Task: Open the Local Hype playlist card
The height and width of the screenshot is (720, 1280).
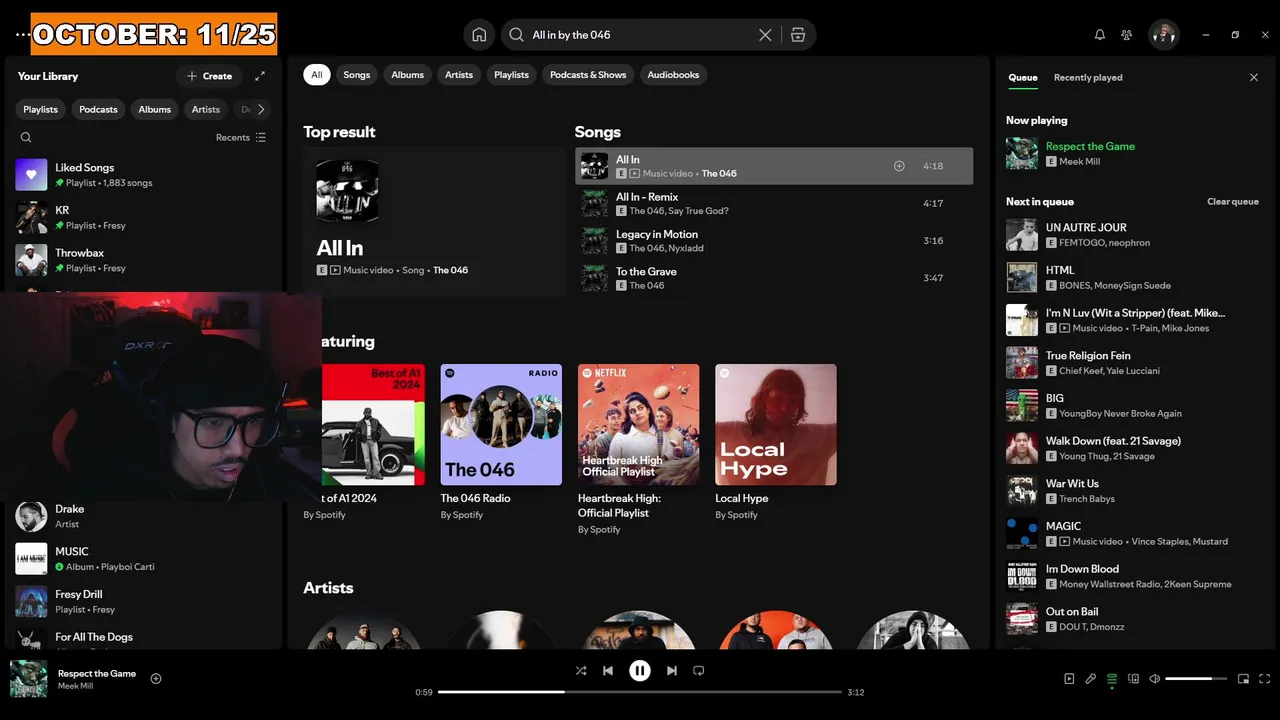Action: pyautogui.click(x=776, y=442)
